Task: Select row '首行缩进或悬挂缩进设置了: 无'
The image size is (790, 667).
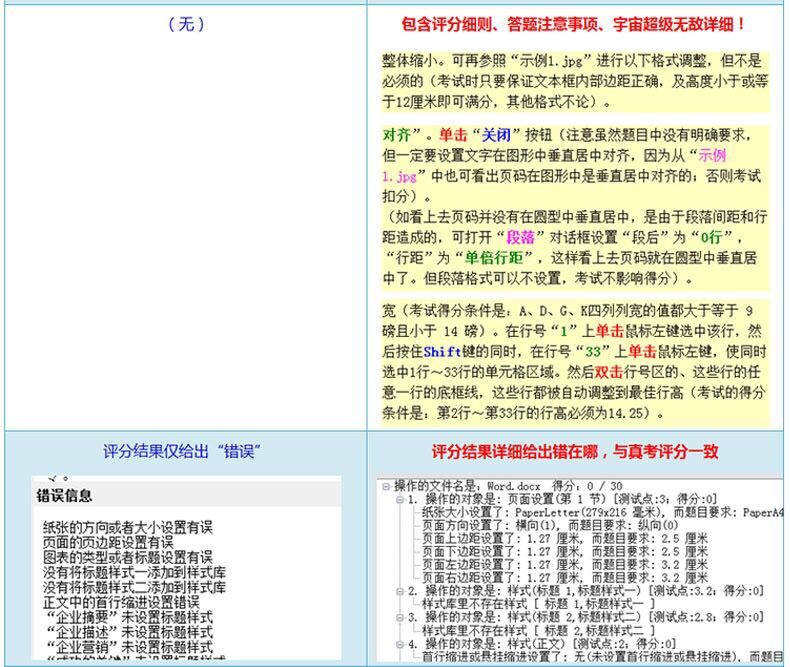Action: (603, 656)
